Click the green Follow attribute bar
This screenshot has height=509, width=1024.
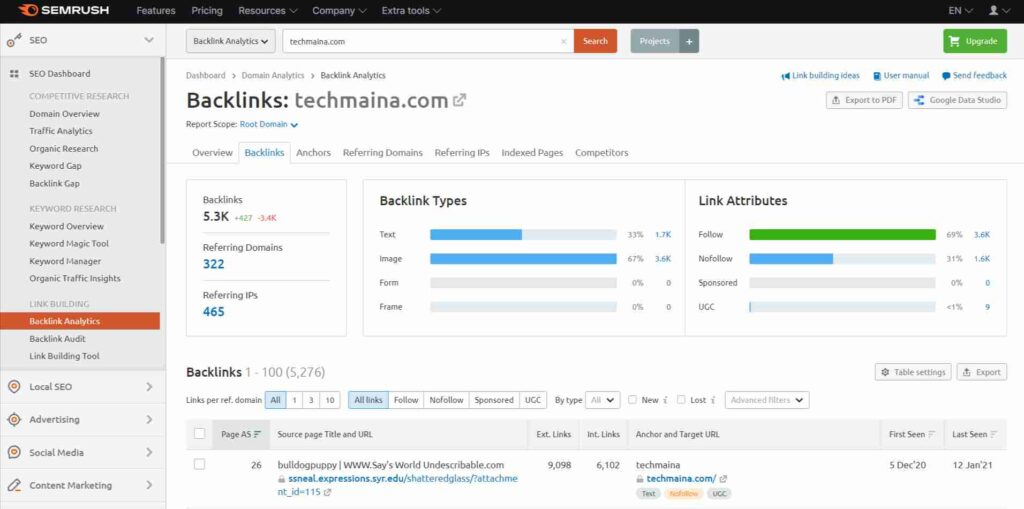[x=842, y=235]
